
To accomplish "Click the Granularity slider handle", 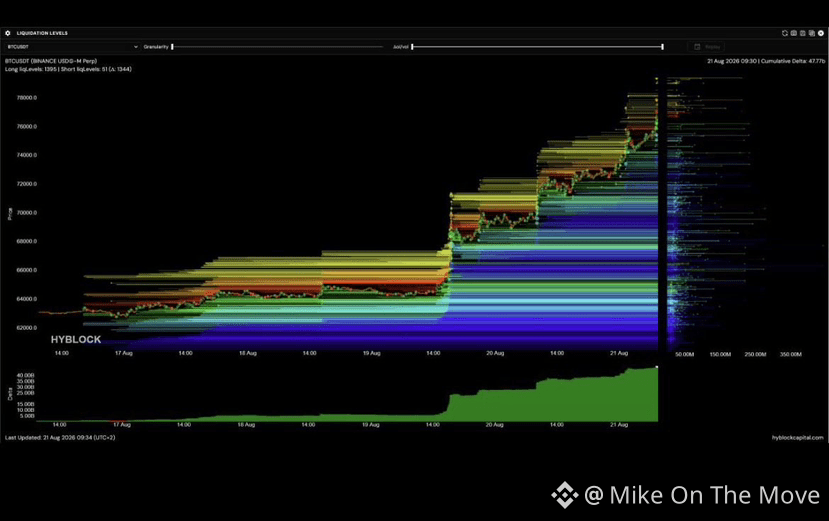I will click(x=172, y=47).
